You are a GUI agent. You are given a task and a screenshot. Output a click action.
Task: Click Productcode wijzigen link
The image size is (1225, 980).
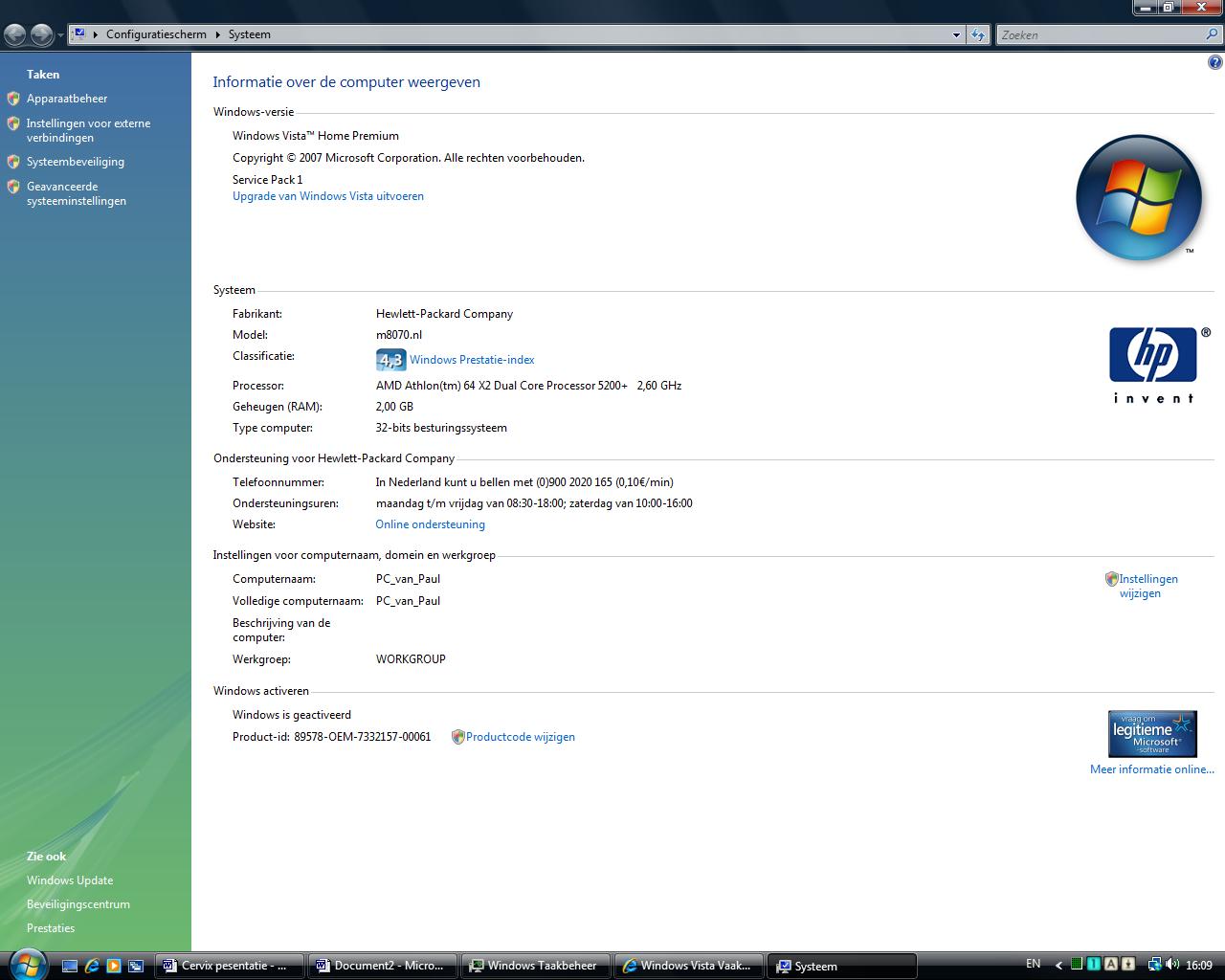521,737
